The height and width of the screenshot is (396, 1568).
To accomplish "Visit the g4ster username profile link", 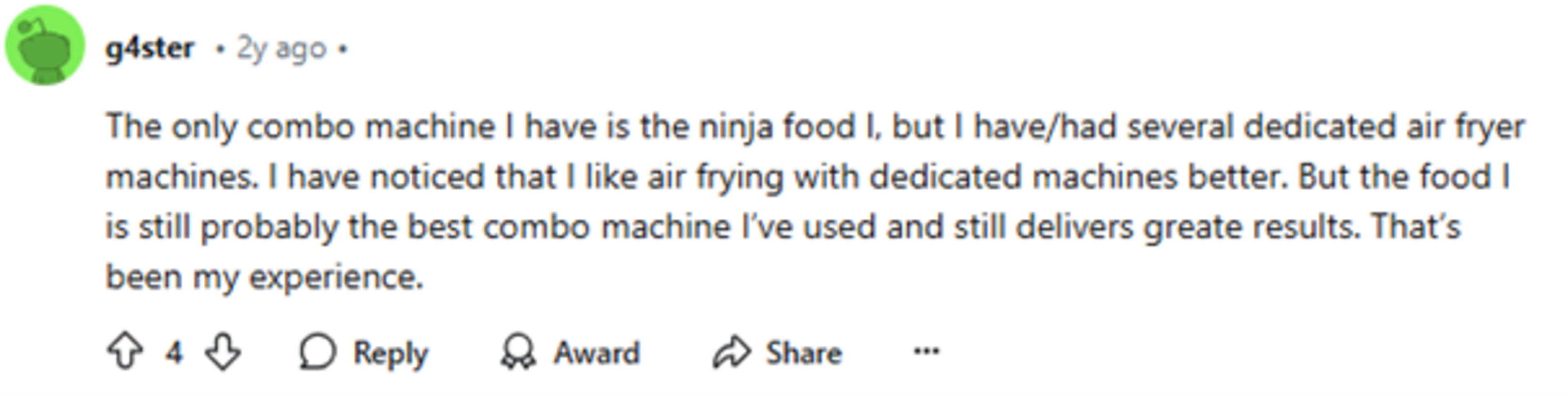I will pos(150,47).
